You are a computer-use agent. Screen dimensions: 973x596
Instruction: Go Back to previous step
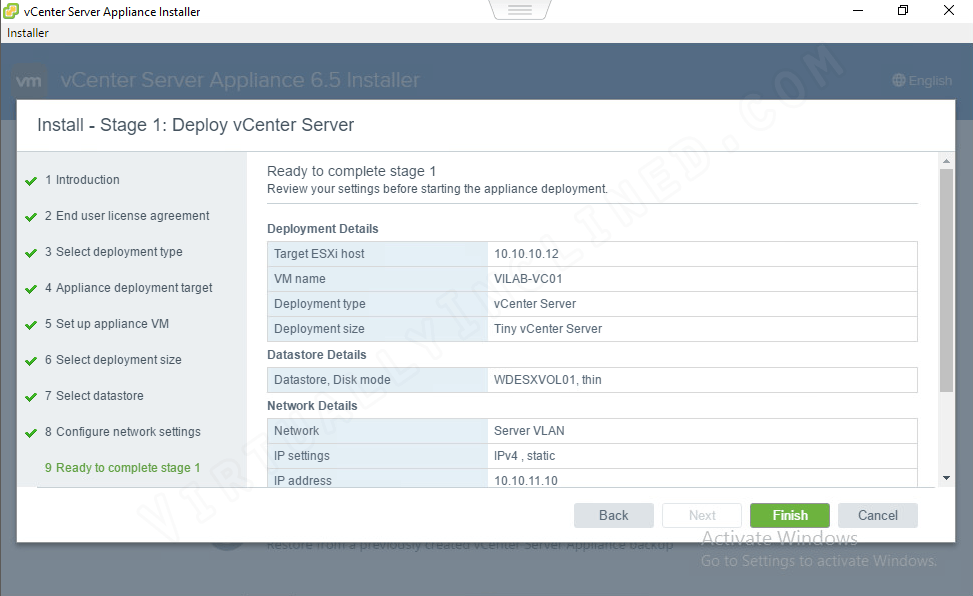(613, 515)
